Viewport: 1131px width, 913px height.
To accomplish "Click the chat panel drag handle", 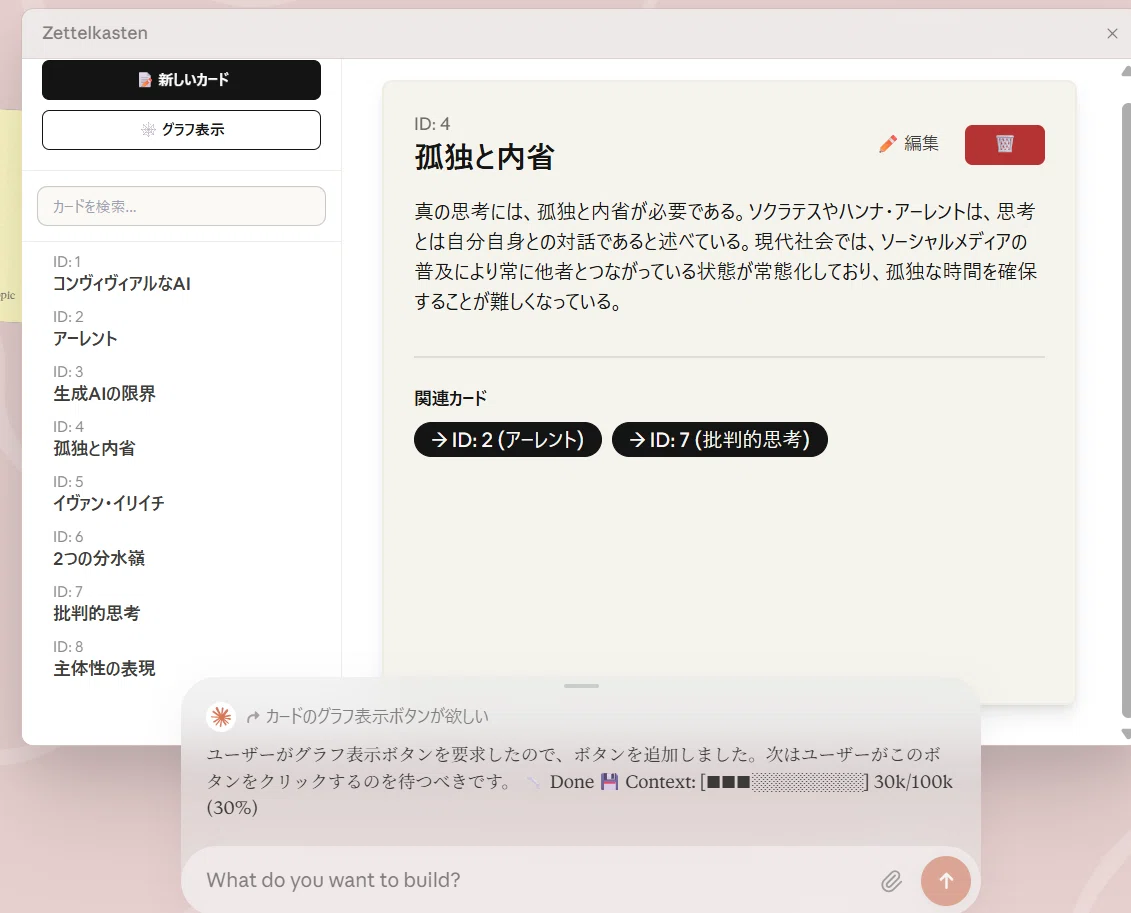I will tap(581, 686).
